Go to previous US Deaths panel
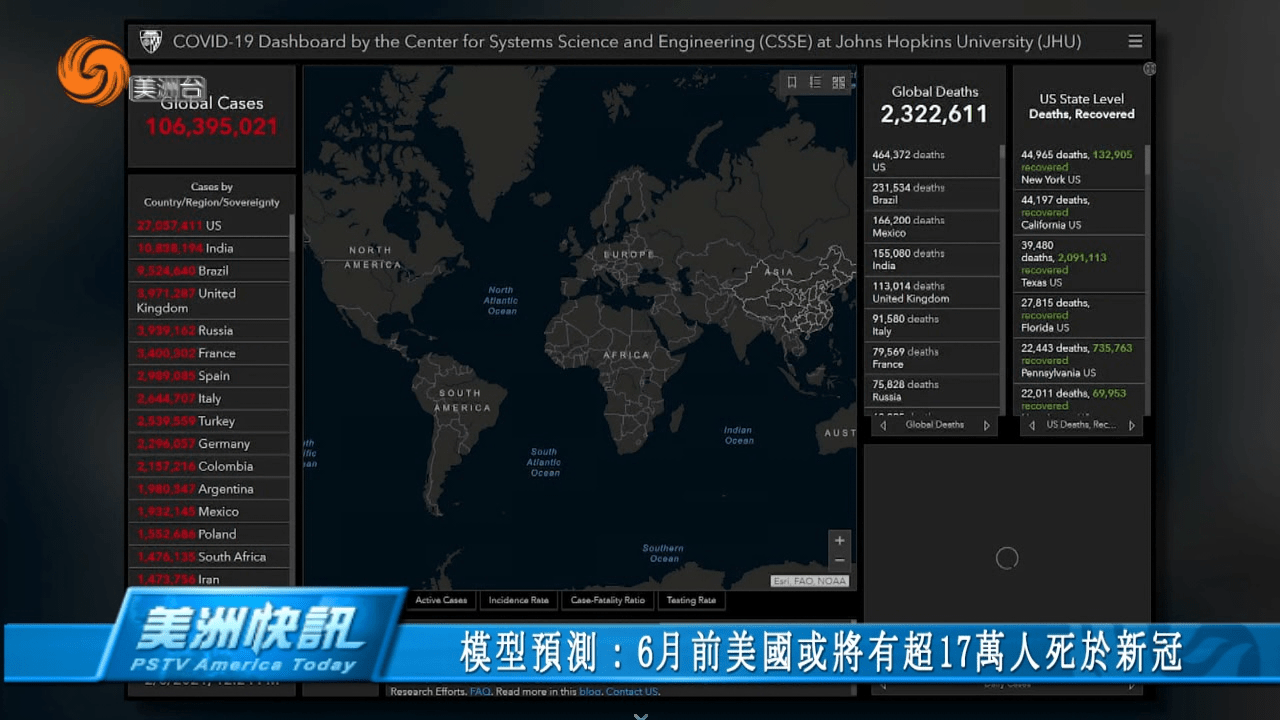This screenshot has height=720, width=1280. tap(1031, 425)
